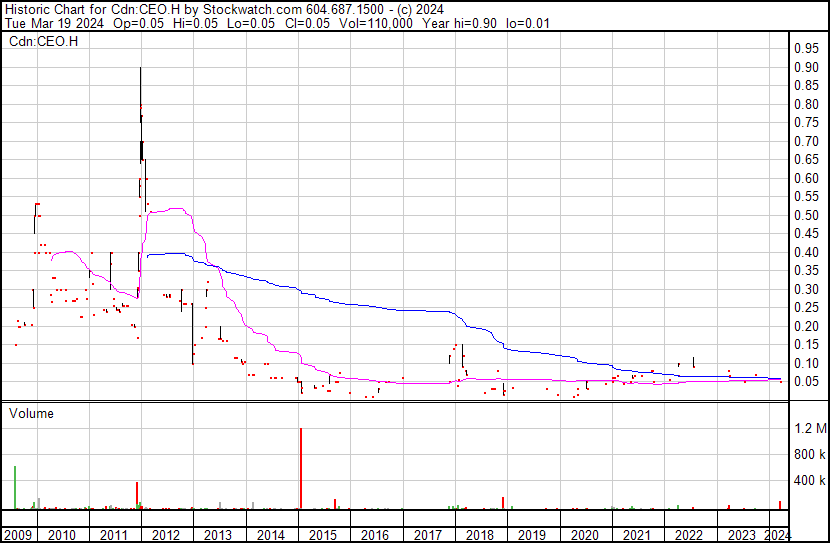
Task: Click the 2014 year label
Action: point(270,535)
